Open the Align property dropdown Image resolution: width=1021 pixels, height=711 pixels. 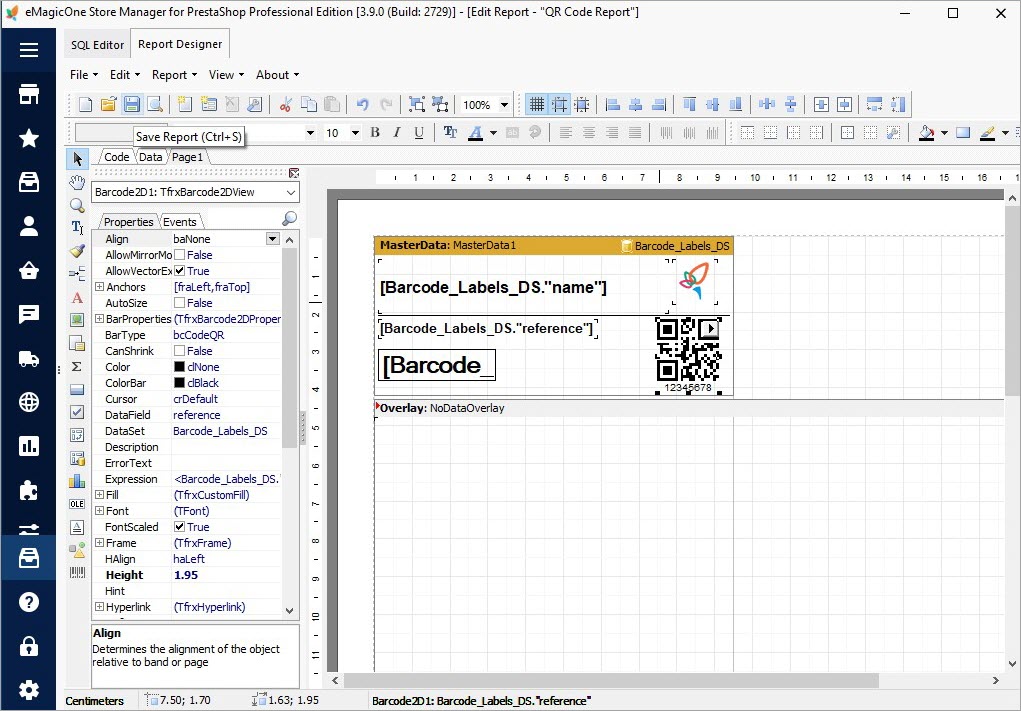tap(273, 239)
